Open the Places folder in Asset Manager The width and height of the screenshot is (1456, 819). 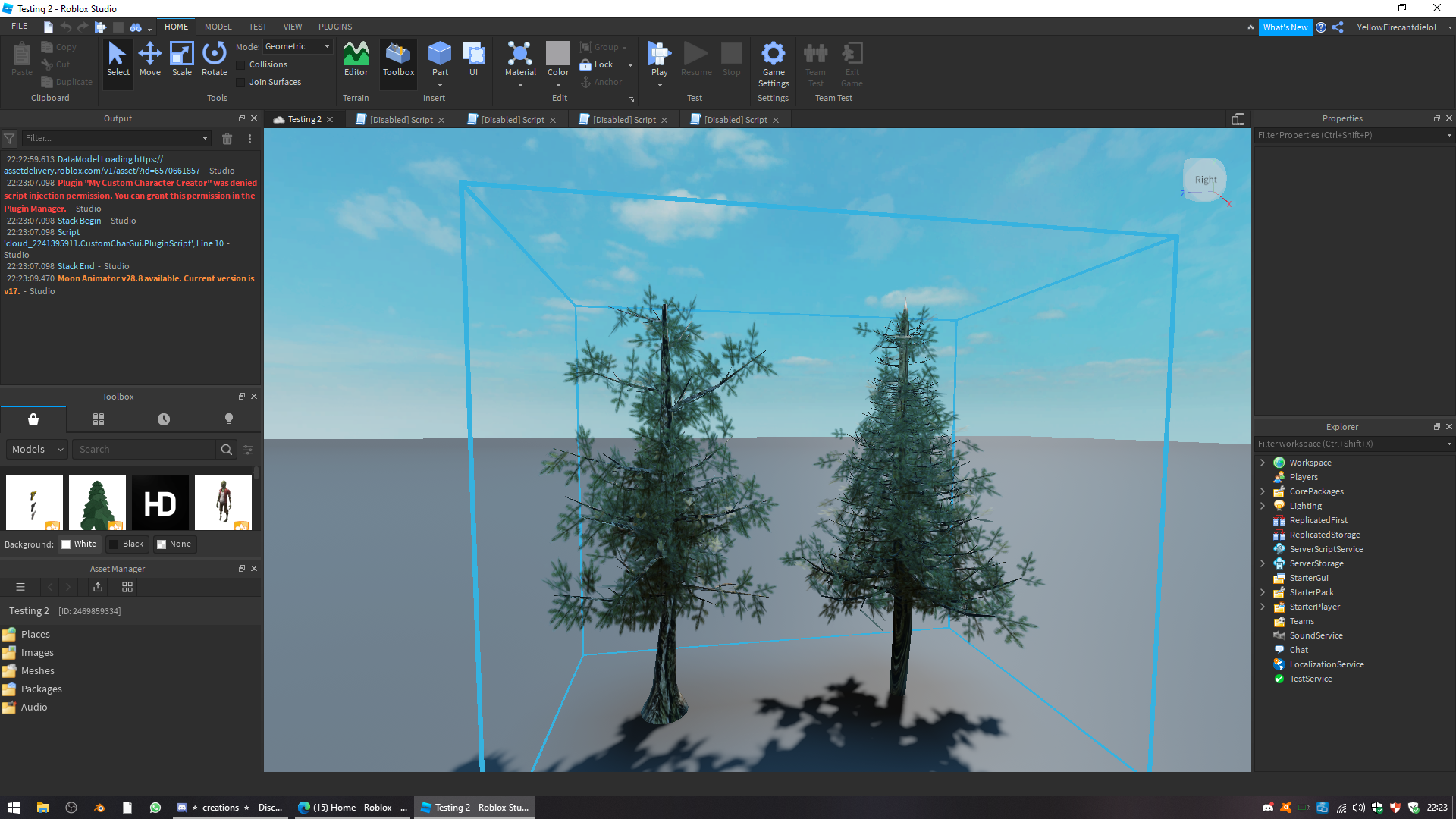tap(36, 635)
